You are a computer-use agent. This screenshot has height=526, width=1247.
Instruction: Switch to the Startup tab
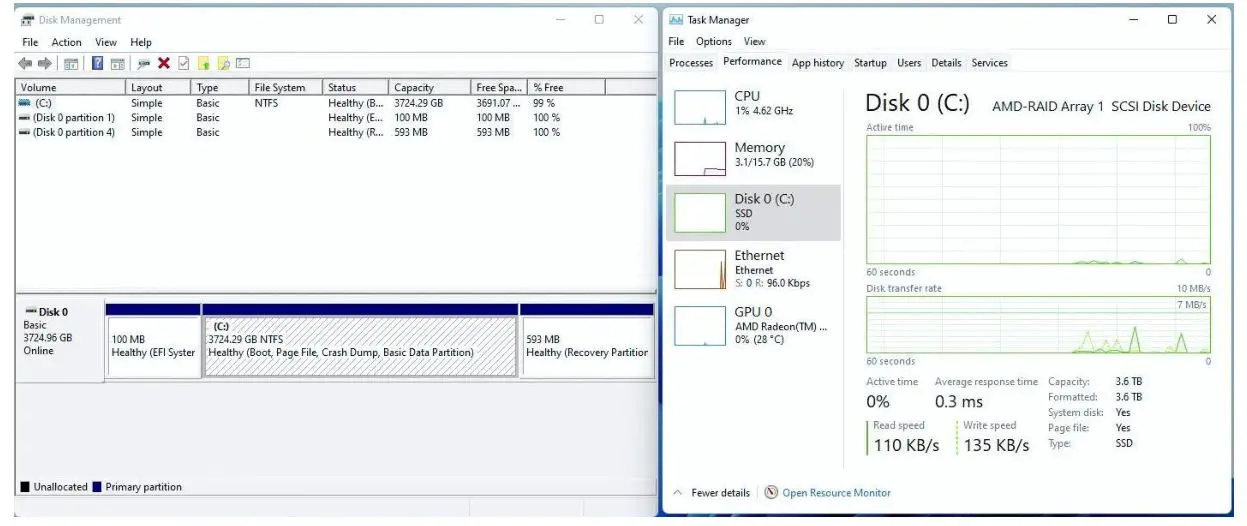click(870, 63)
